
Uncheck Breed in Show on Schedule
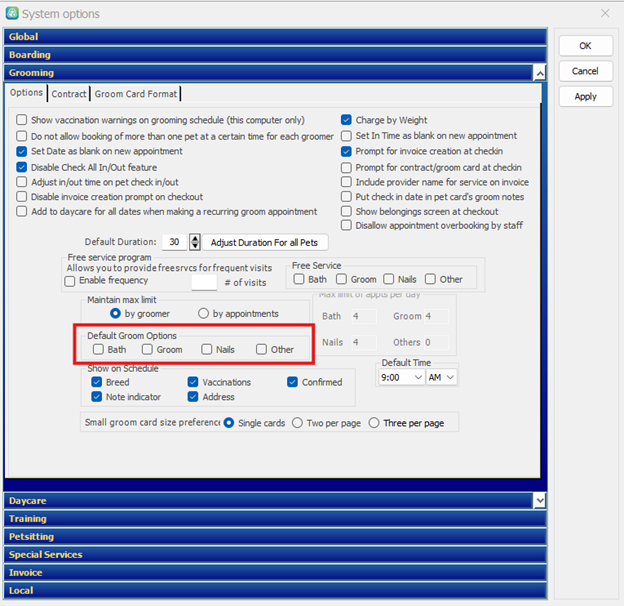tap(96, 382)
